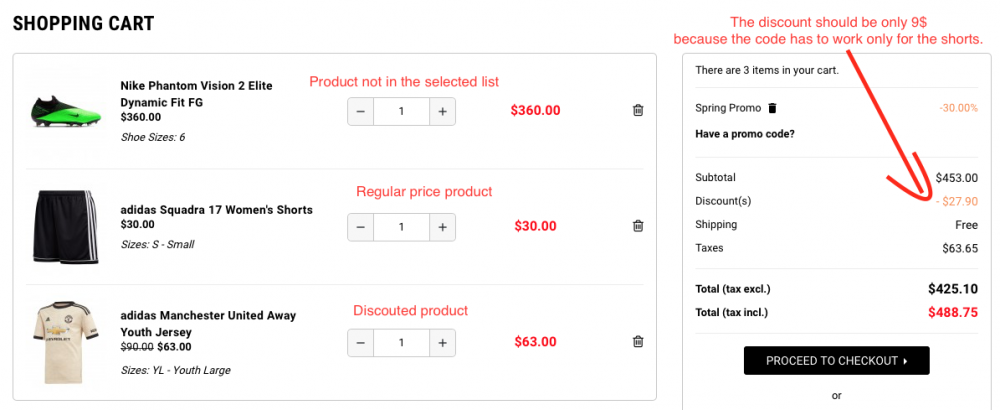This screenshot has width=1000, height=410.
Task: Decrease Nike Phantom Vision quantity
Action: click(x=361, y=110)
